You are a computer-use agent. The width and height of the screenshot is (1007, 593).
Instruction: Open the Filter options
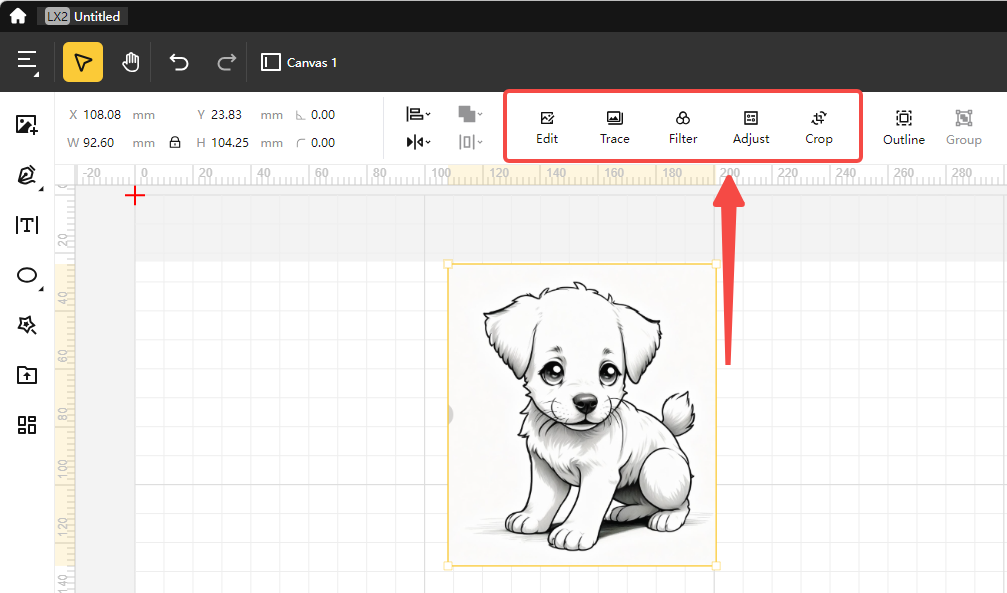pyautogui.click(x=683, y=127)
